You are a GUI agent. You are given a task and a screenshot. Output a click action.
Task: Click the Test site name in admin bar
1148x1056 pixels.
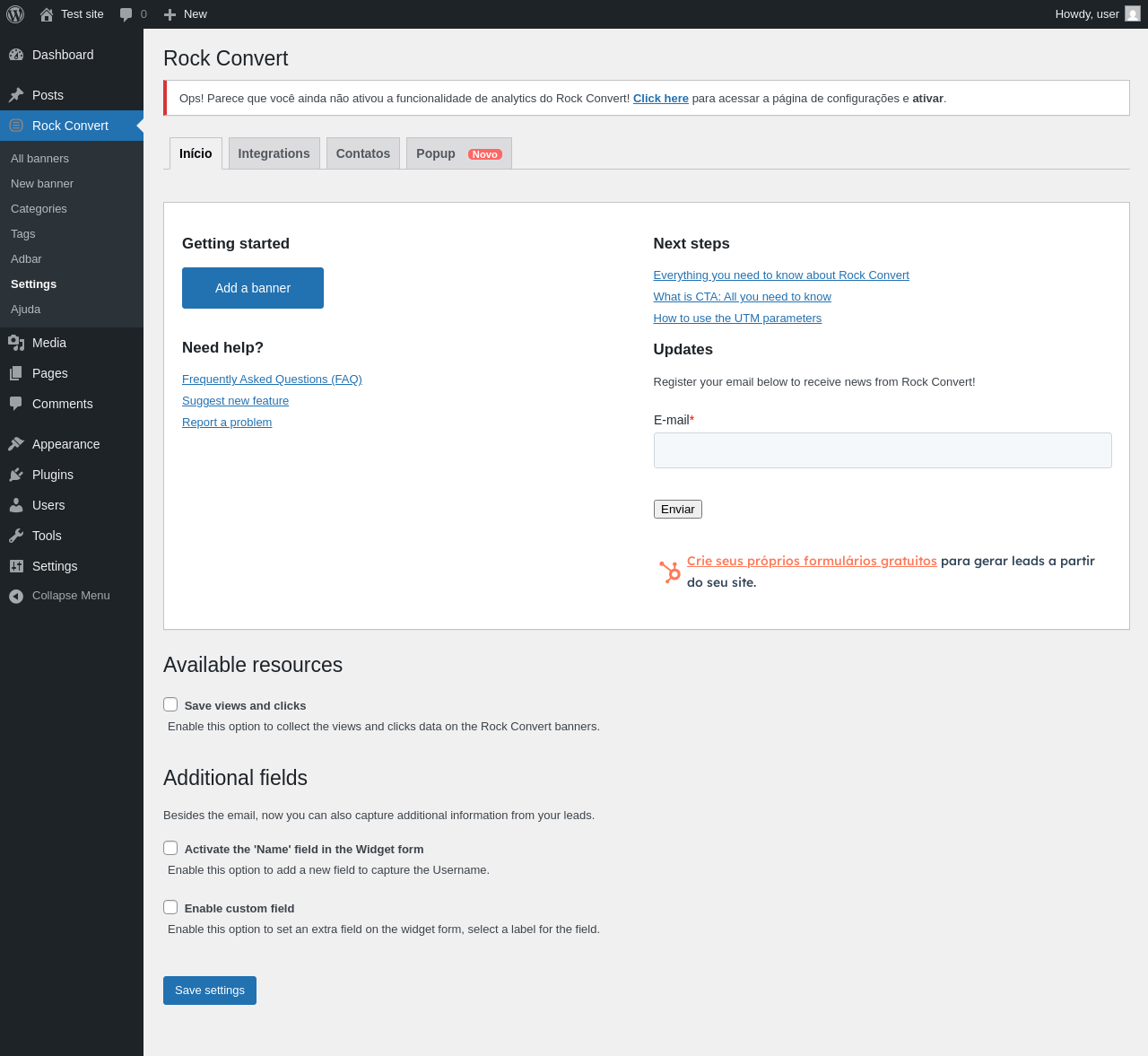point(83,14)
